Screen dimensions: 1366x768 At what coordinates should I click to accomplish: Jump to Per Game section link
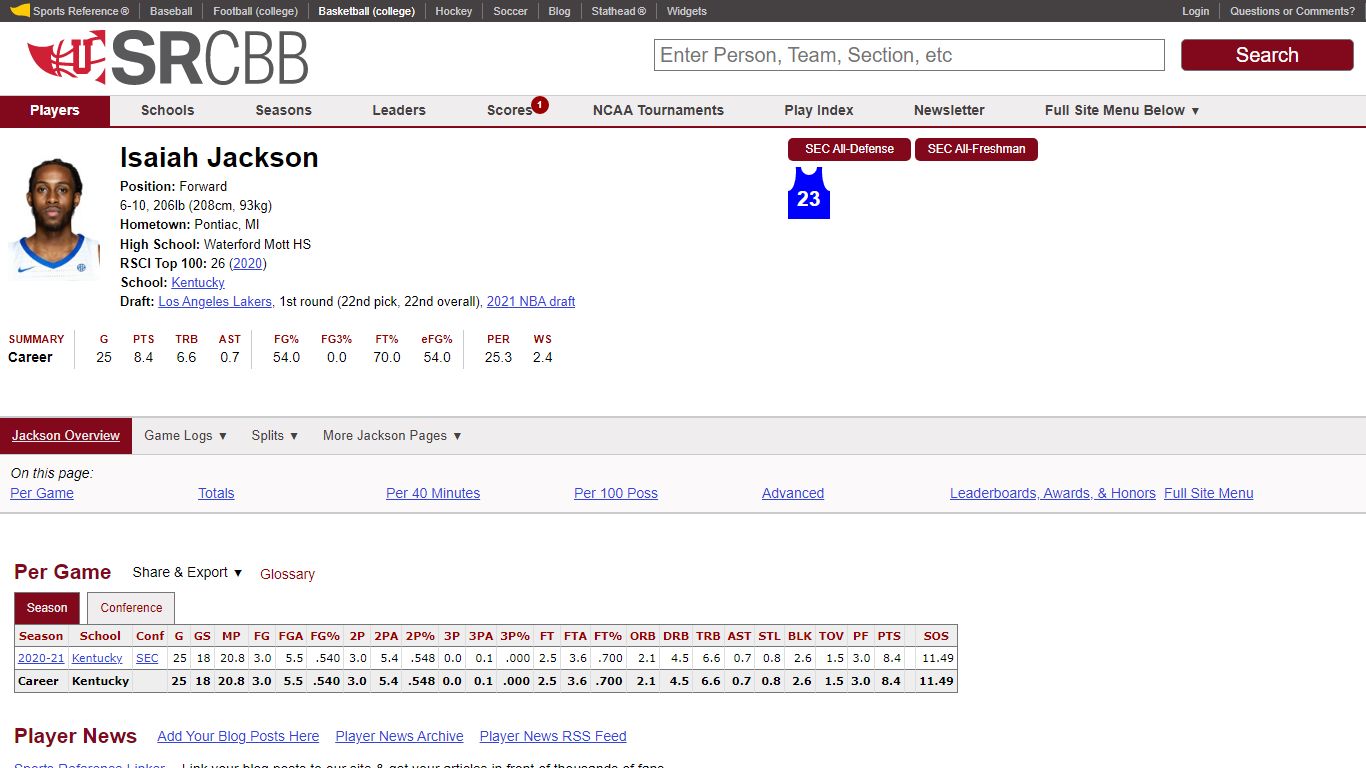click(x=42, y=493)
